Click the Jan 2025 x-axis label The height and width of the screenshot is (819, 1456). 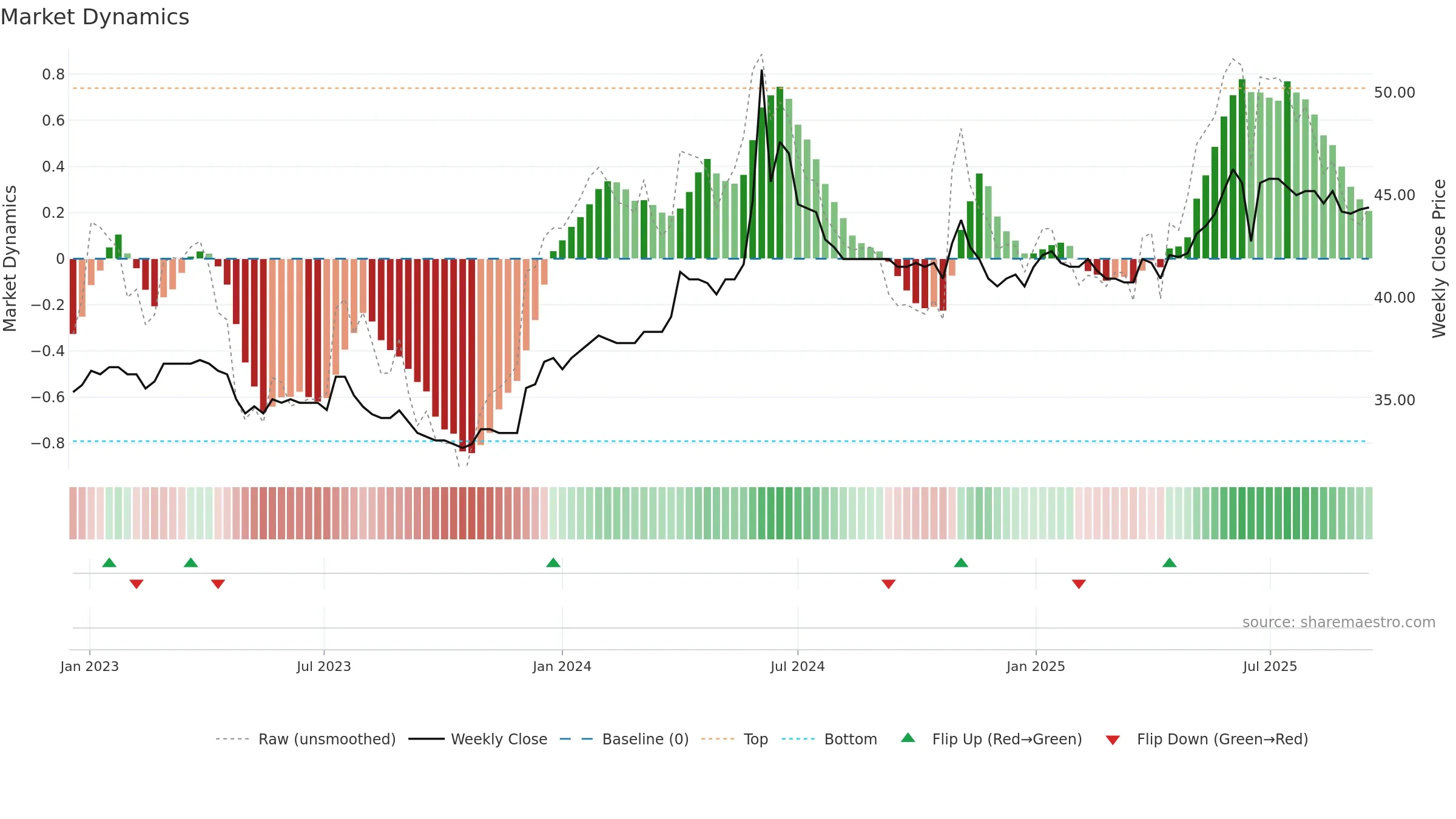[x=1036, y=666]
